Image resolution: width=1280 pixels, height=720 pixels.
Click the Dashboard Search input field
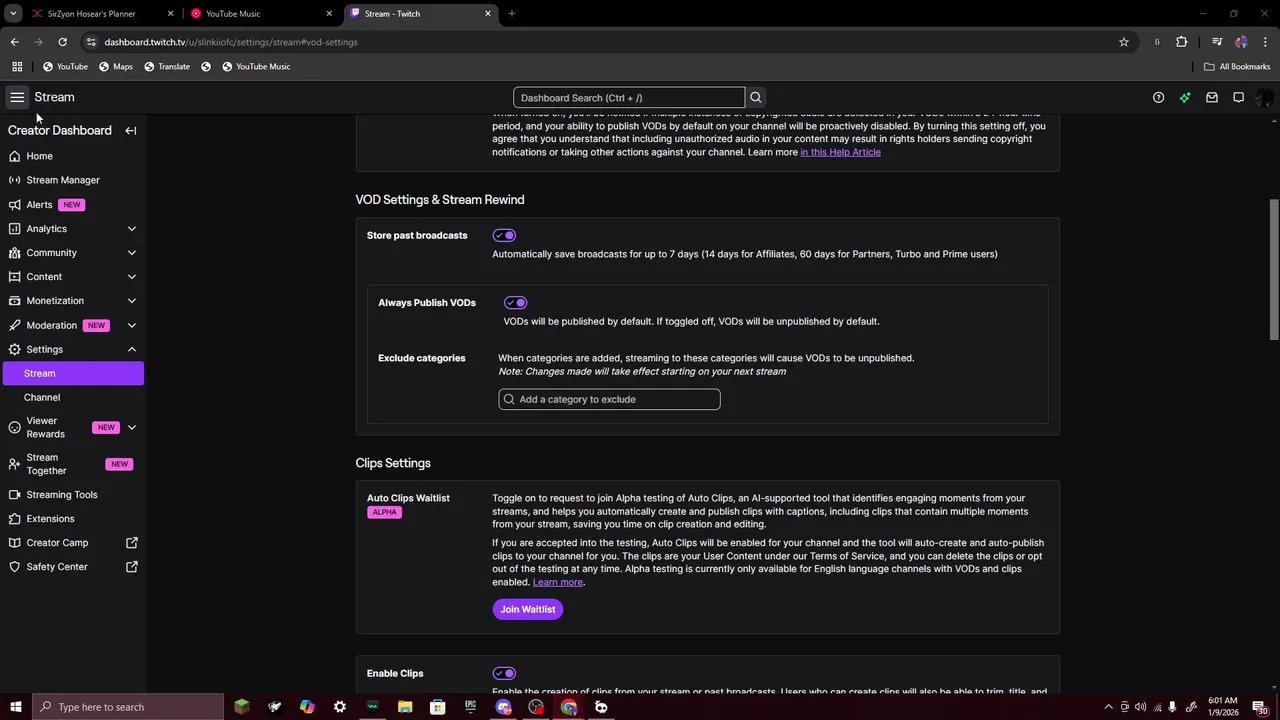(629, 97)
